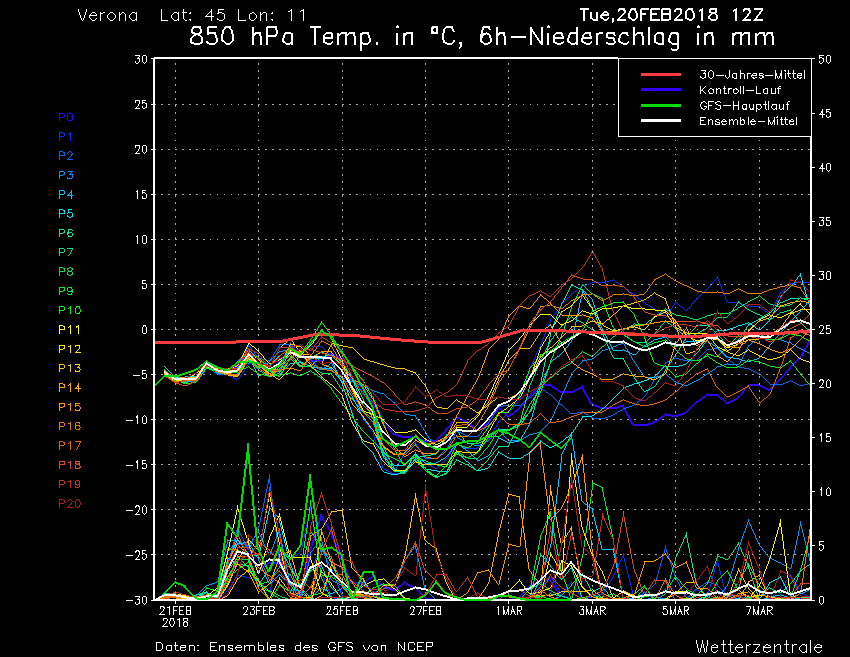Click the P9 member label
This screenshot has width=850, height=657.
point(66,291)
